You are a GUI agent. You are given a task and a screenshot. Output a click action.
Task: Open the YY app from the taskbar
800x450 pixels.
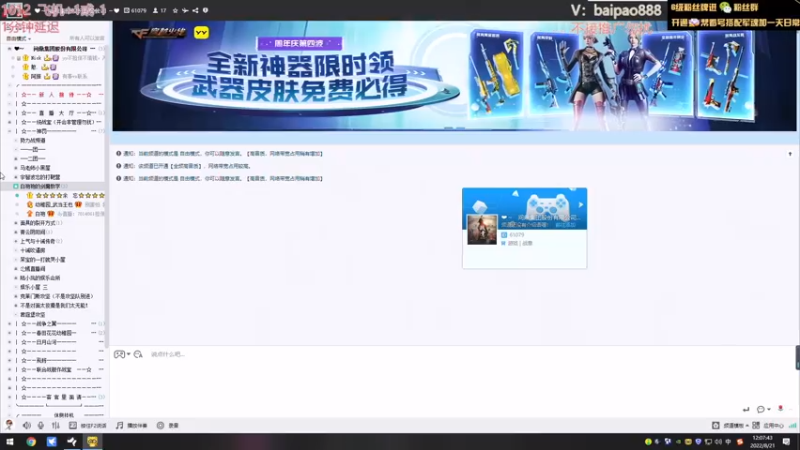92,441
